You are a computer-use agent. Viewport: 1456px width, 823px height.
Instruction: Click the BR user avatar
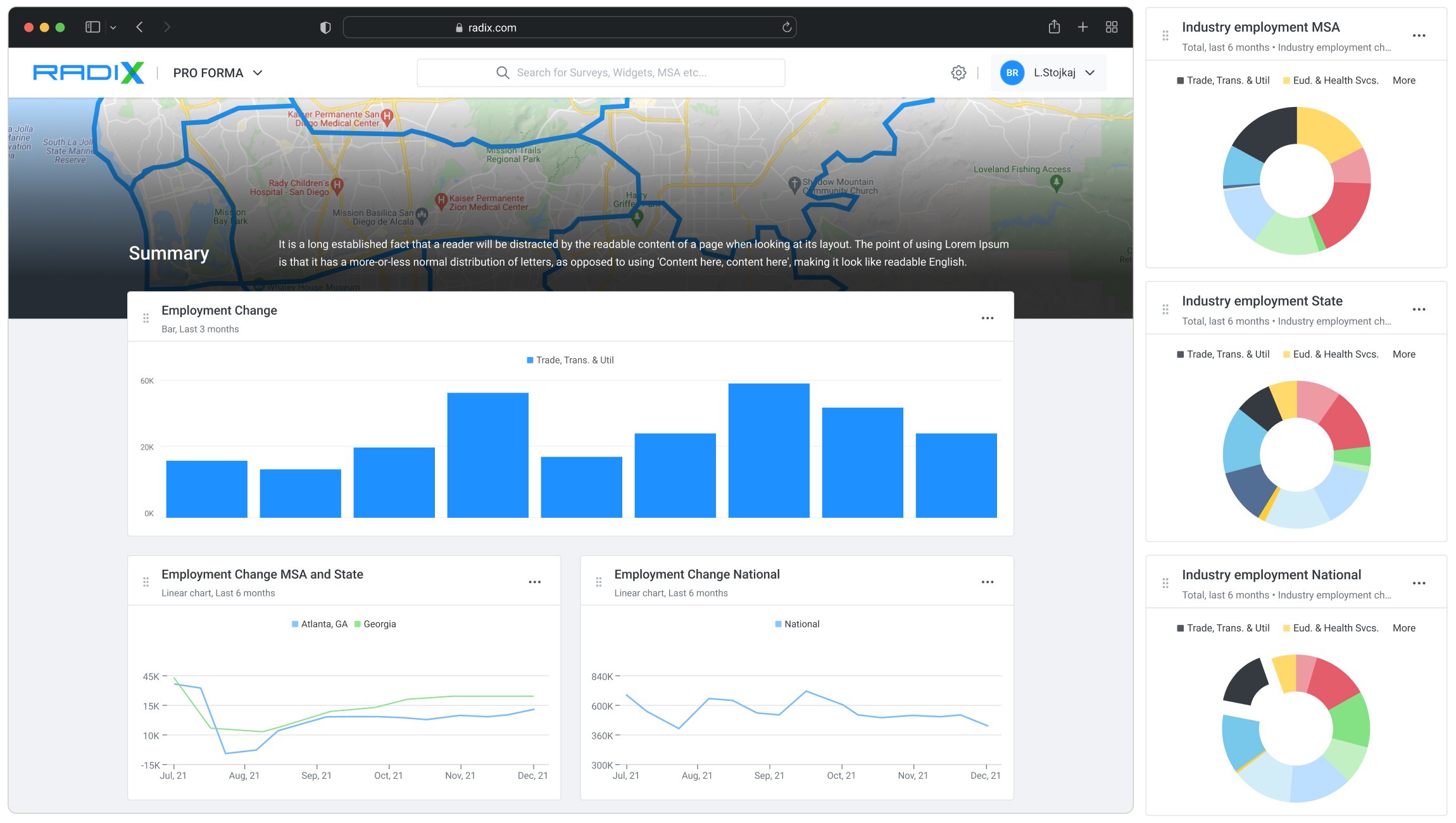(x=1012, y=73)
